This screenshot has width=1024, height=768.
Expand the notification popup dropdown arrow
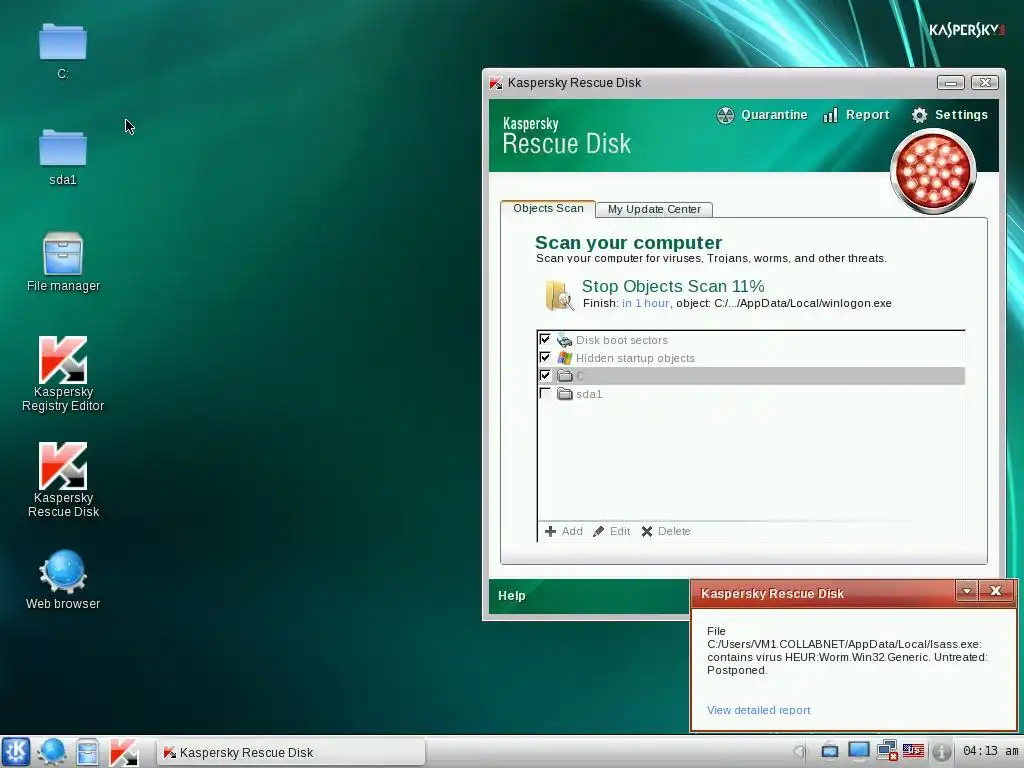pyautogui.click(x=967, y=591)
